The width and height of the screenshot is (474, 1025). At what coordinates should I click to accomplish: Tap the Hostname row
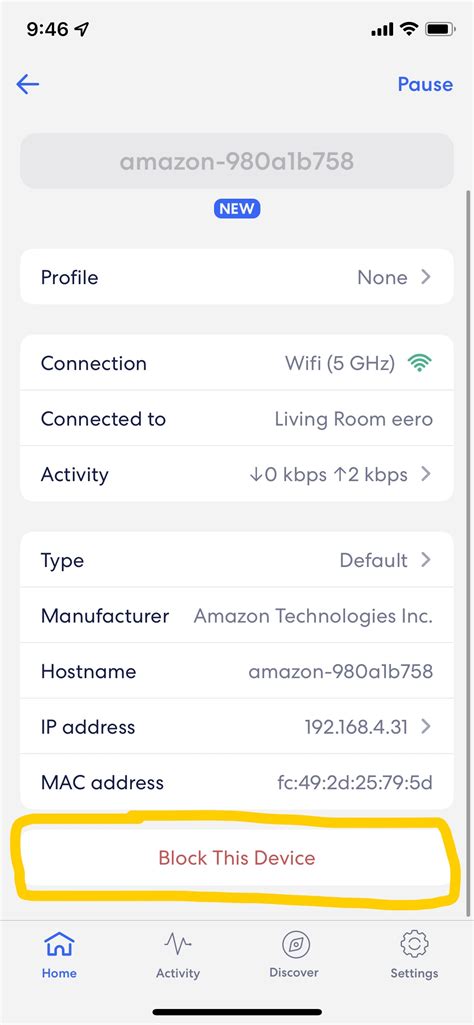(237, 671)
